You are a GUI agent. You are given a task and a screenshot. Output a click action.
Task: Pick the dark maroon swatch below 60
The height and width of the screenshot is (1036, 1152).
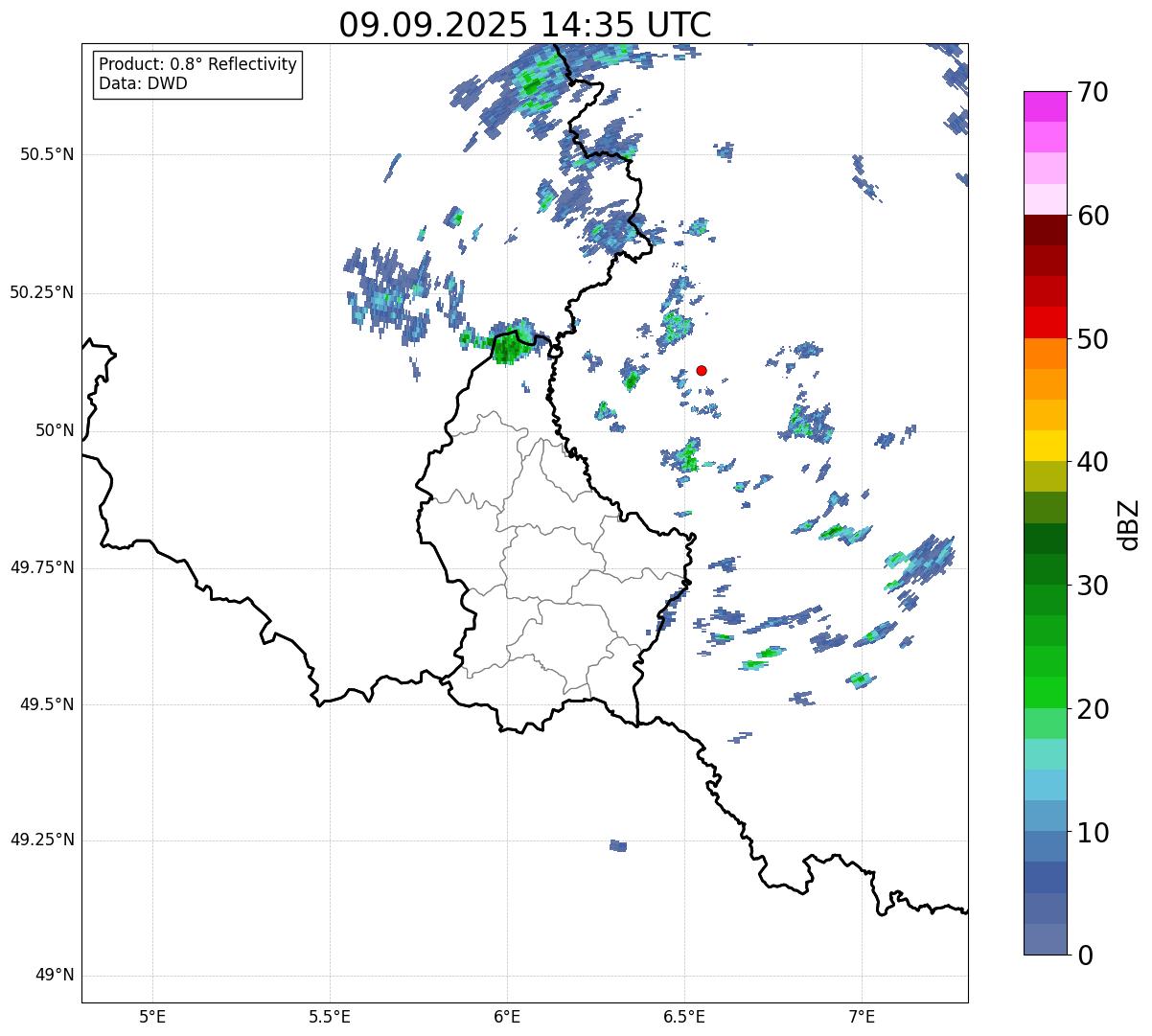point(1045,230)
